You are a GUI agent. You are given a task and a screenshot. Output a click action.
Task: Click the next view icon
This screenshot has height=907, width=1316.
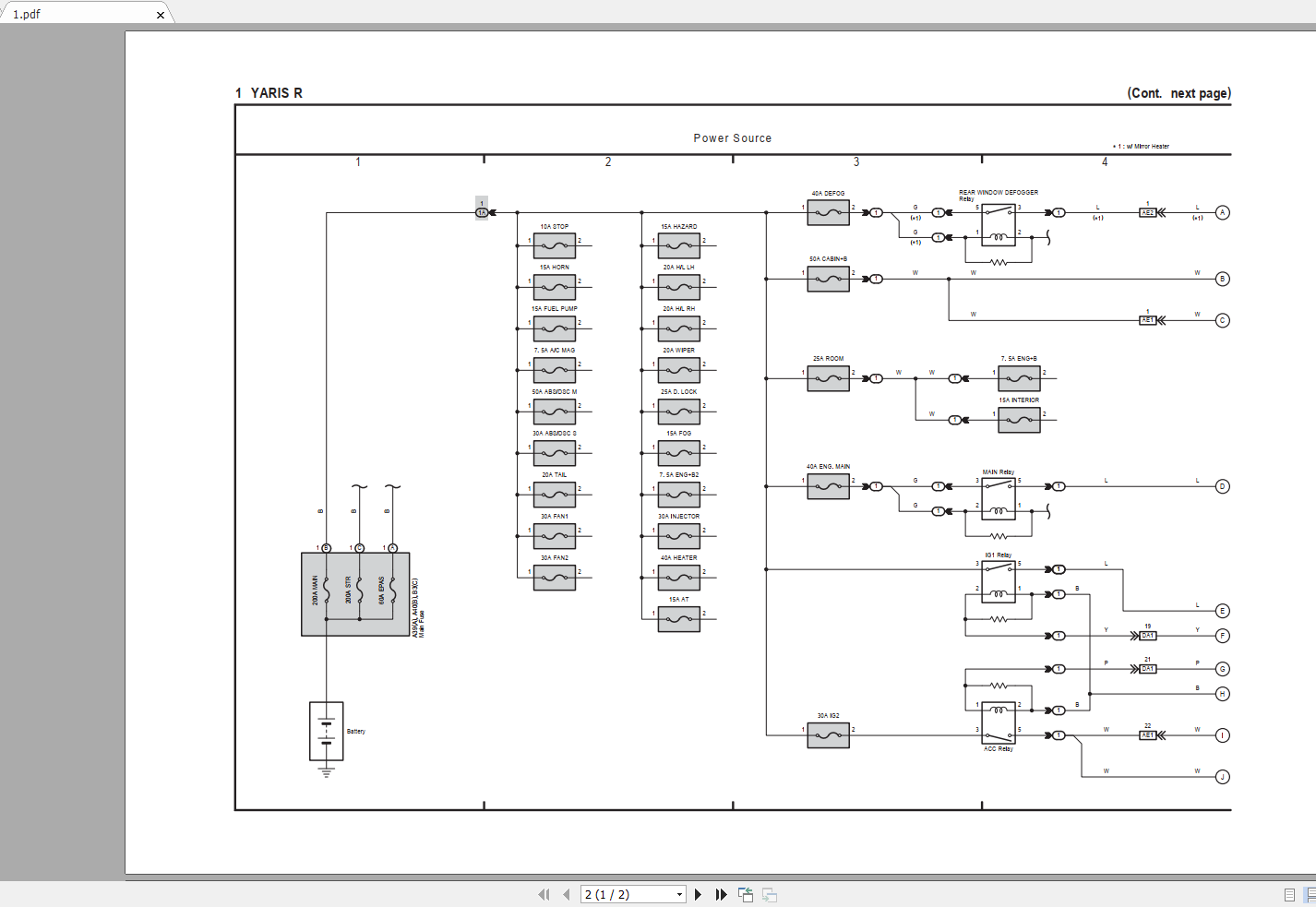point(770,894)
